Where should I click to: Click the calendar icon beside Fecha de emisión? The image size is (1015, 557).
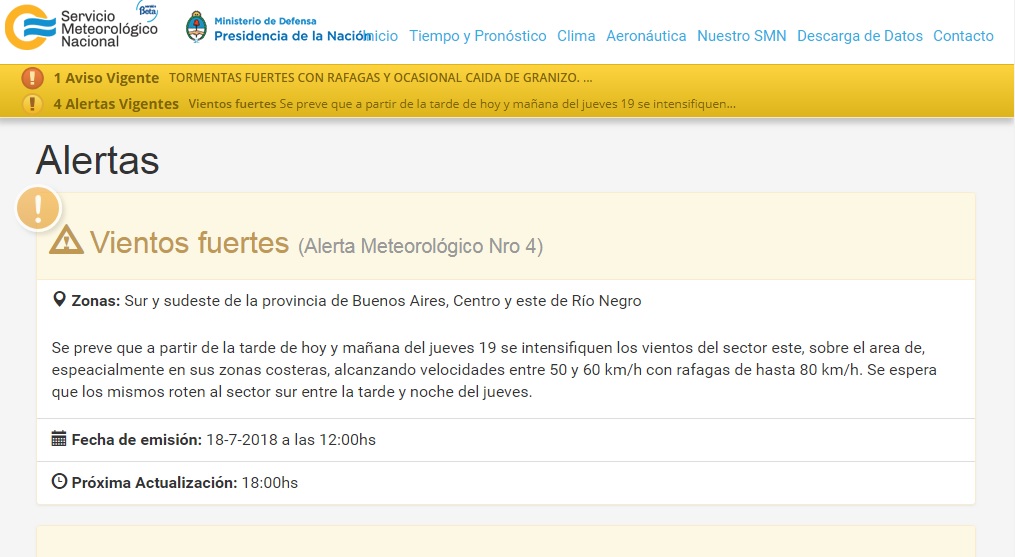[59, 439]
